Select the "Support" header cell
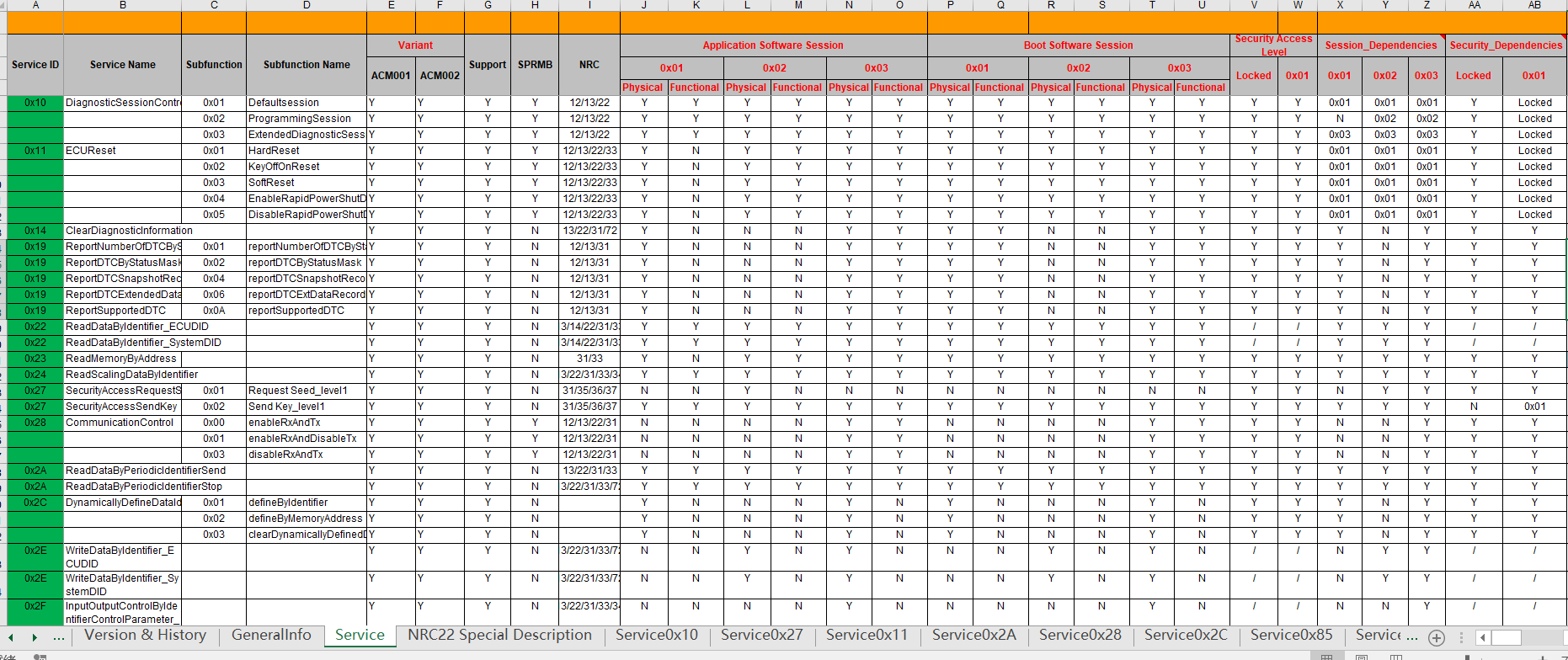 click(x=488, y=65)
